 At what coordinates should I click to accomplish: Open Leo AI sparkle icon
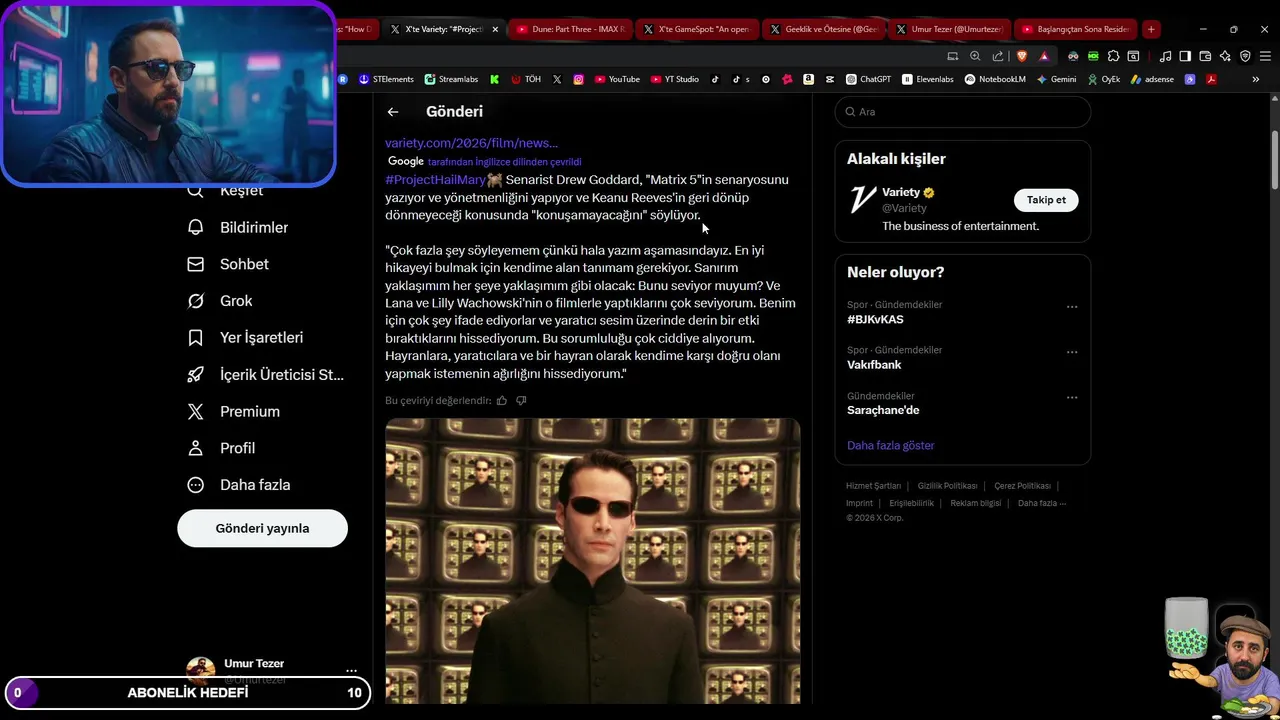point(1225,56)
